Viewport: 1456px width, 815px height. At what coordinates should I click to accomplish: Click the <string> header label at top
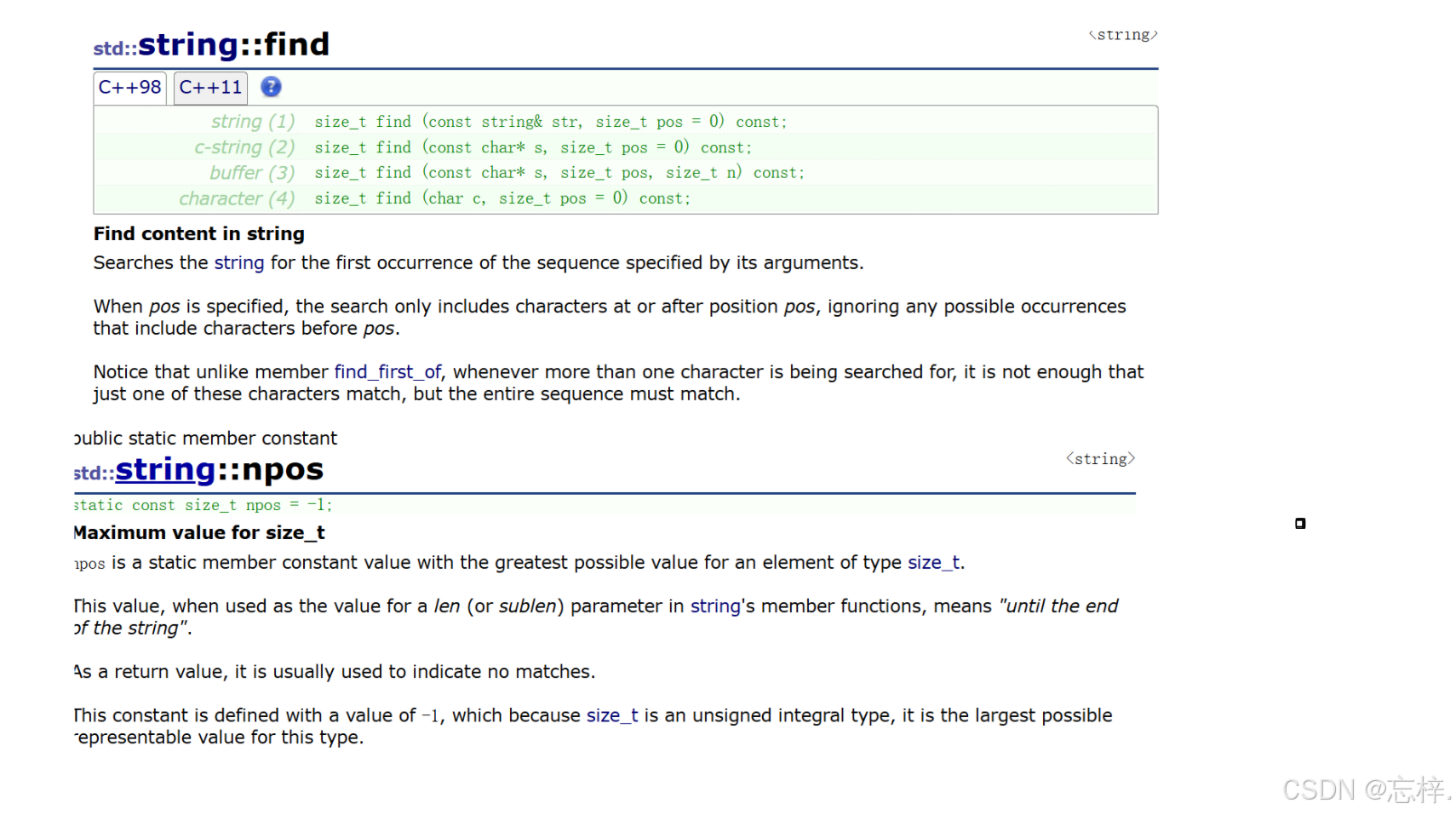(1123, 35)
